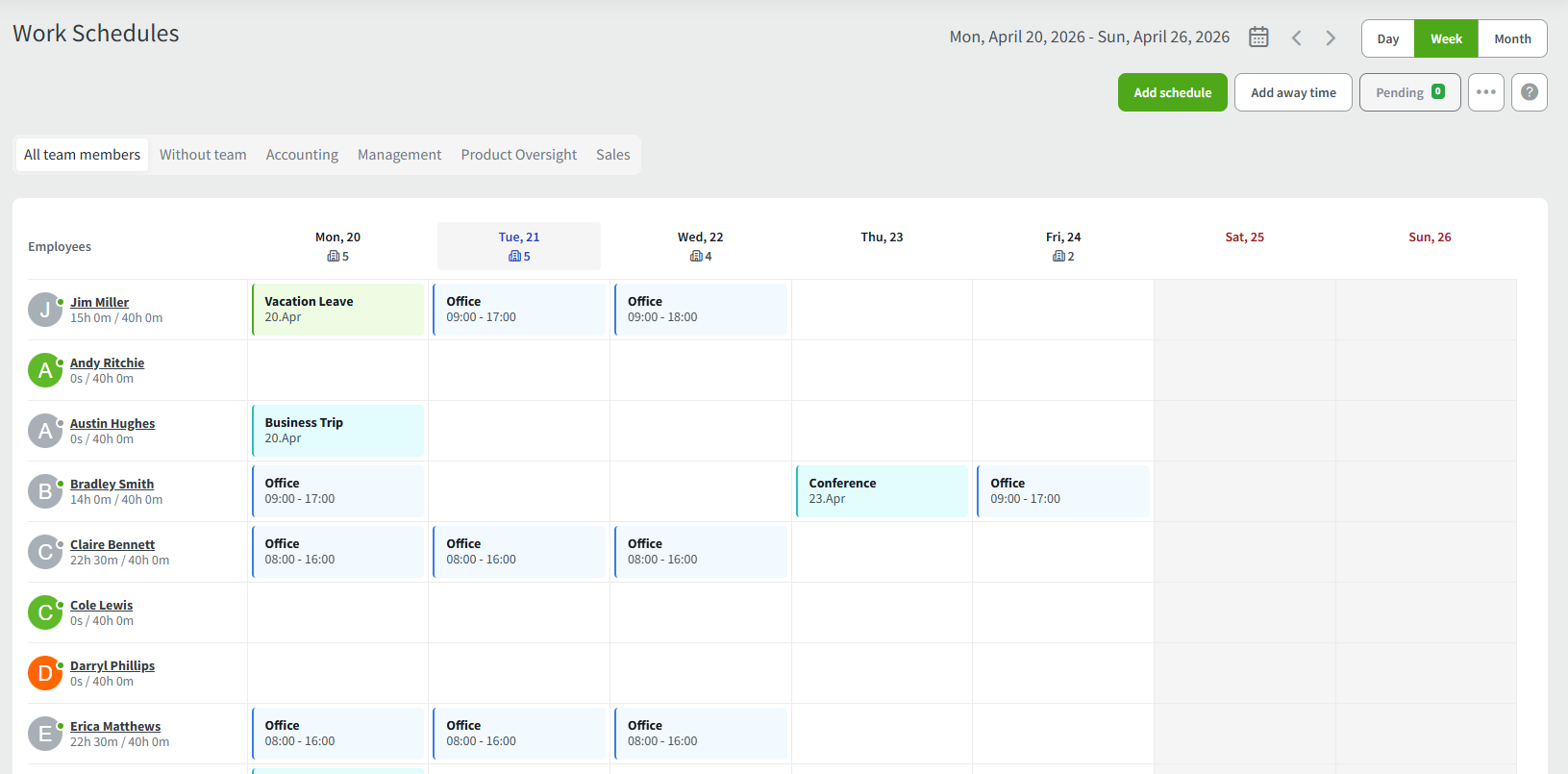Open the Accounting team tab
This screenshot has width=1568, height=774.
[x=302, y=155]
